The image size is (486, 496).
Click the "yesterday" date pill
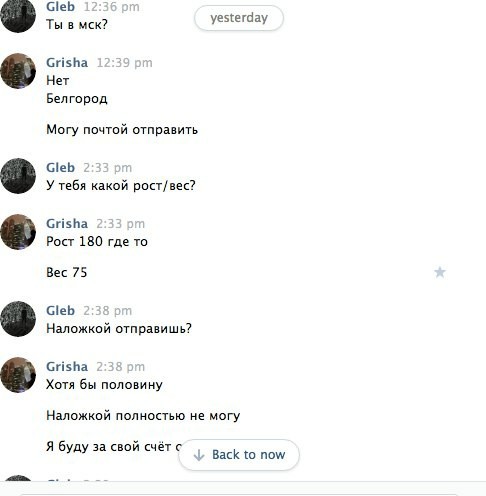[239, 18]
